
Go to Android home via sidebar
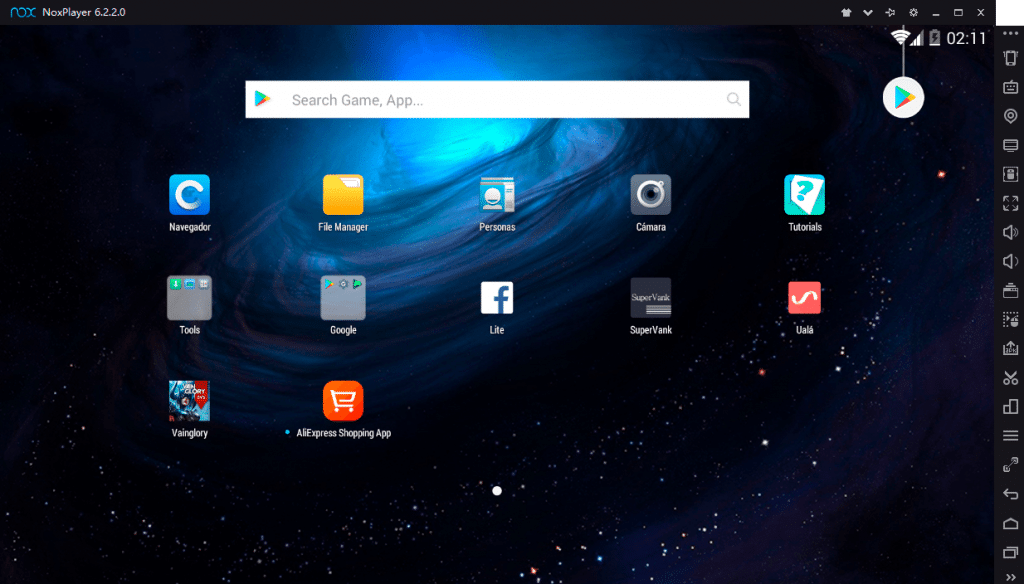1010,523
